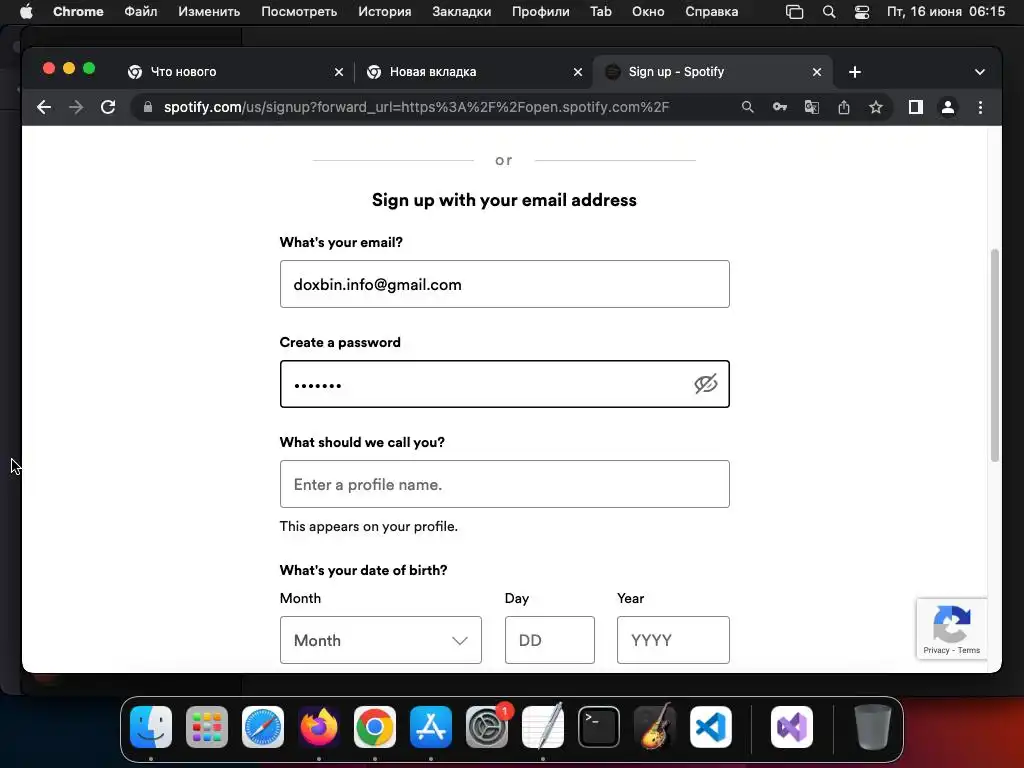Click Google Chrome in the Dock
The image size is (1024, 768).
tap(375, 727)
